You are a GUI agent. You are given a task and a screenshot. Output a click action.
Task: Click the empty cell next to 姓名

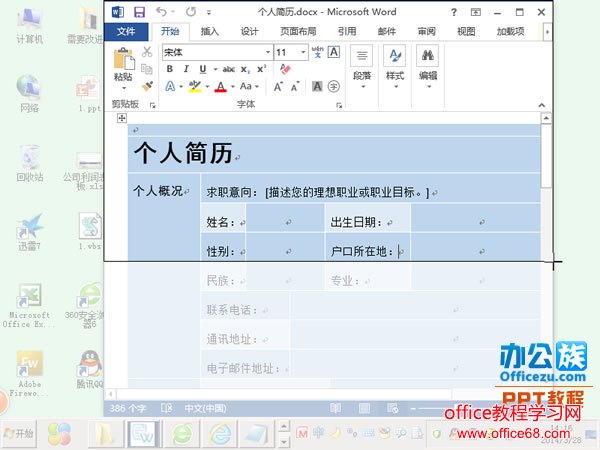point(285,218)
